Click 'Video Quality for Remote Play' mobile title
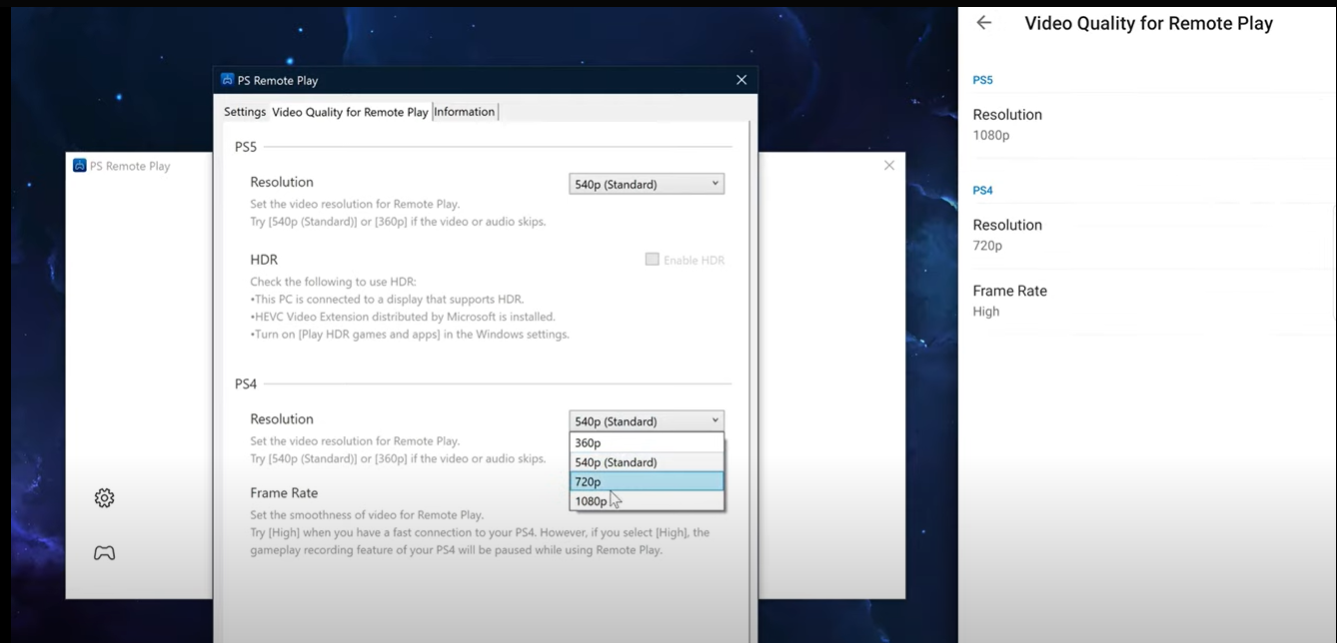This screenshot has height=643, width=1337. [x=1149, y=23]
